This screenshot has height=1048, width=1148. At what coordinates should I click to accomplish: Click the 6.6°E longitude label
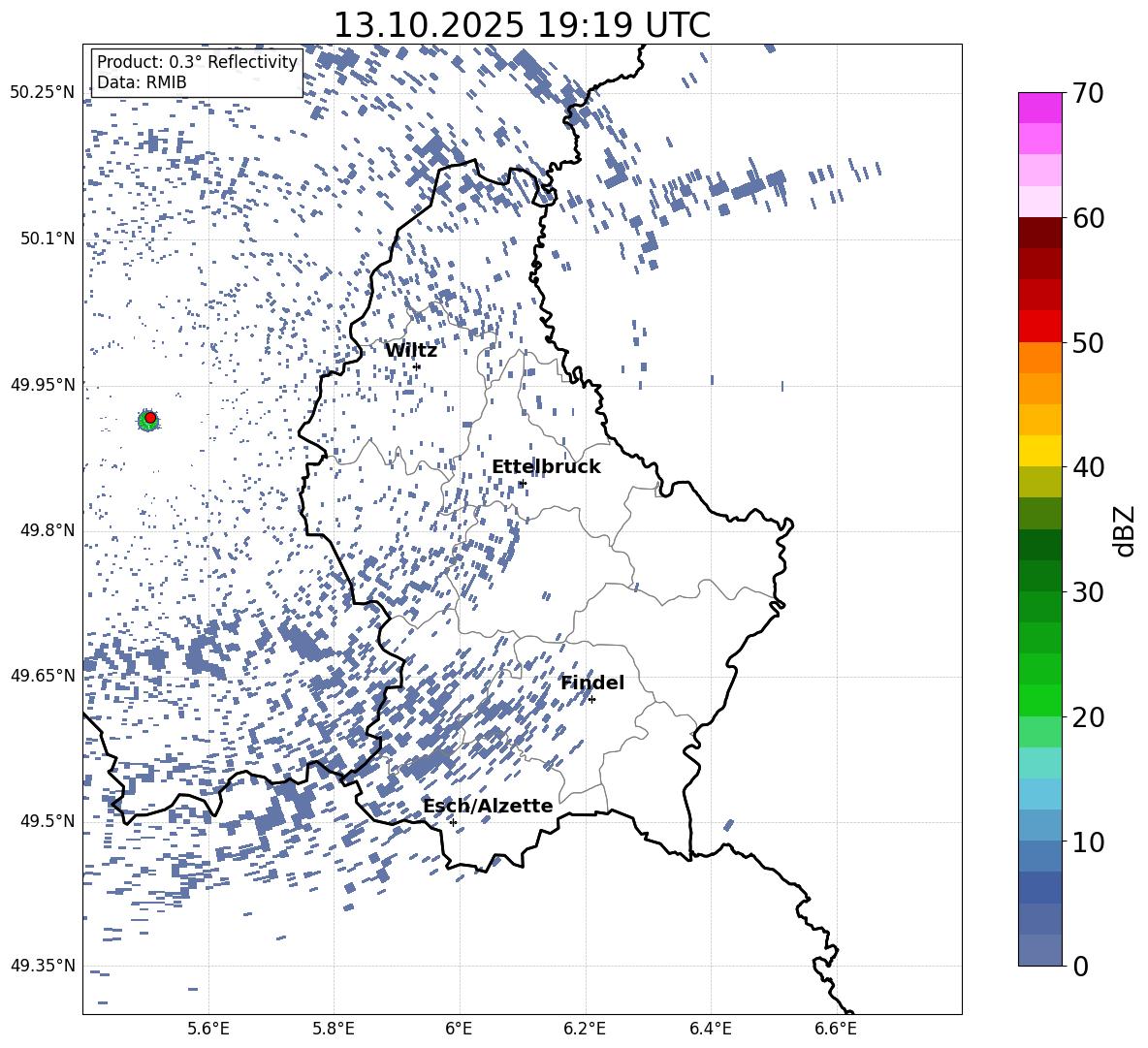pos(836,1029)
